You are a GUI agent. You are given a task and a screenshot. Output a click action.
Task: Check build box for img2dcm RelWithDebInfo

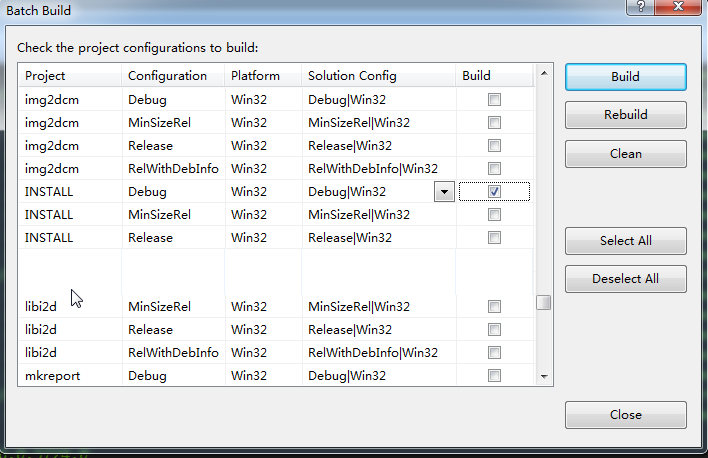(x=494, y=168)
